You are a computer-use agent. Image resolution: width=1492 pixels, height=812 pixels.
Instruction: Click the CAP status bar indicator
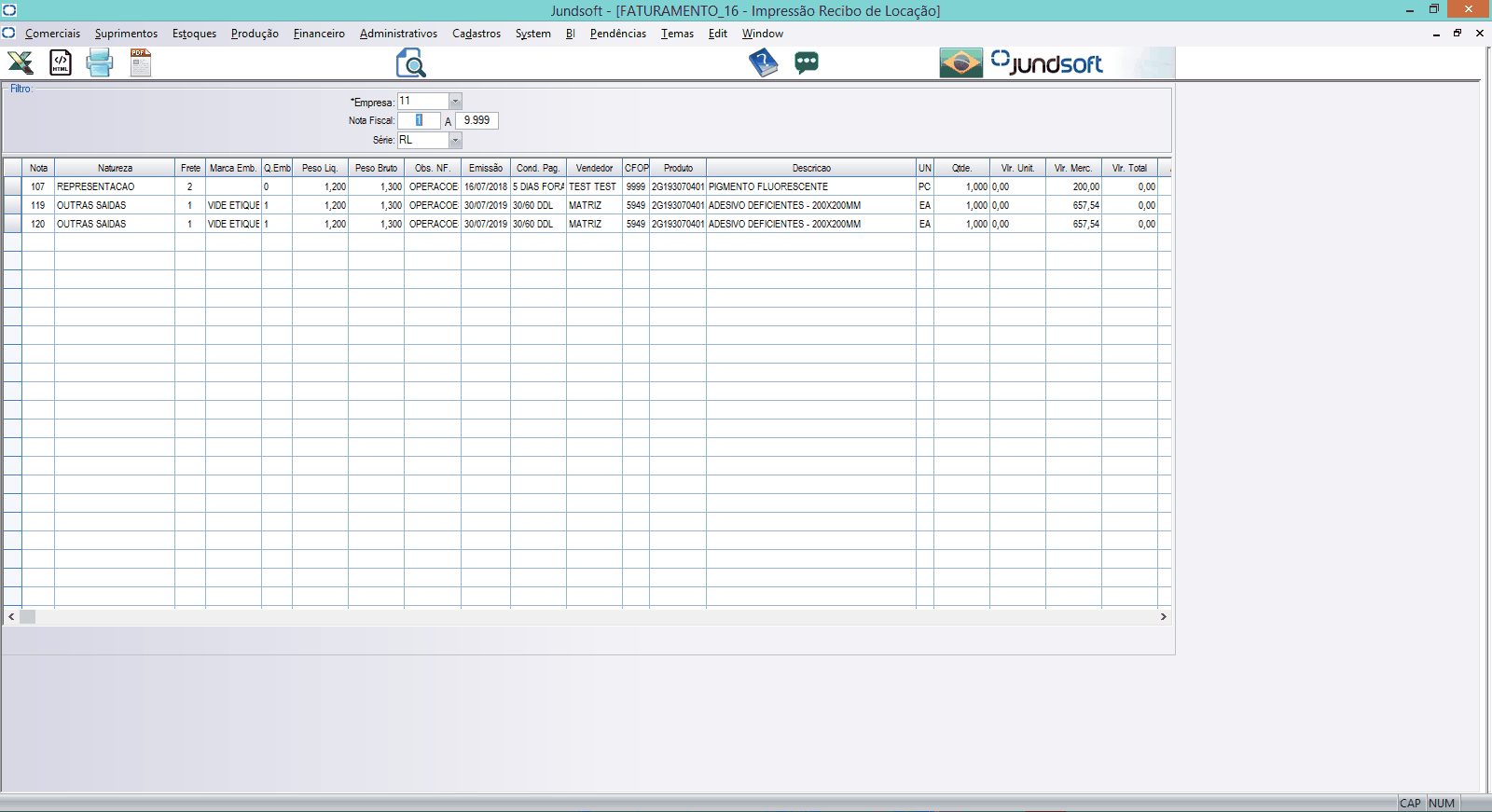point(1410,803)
